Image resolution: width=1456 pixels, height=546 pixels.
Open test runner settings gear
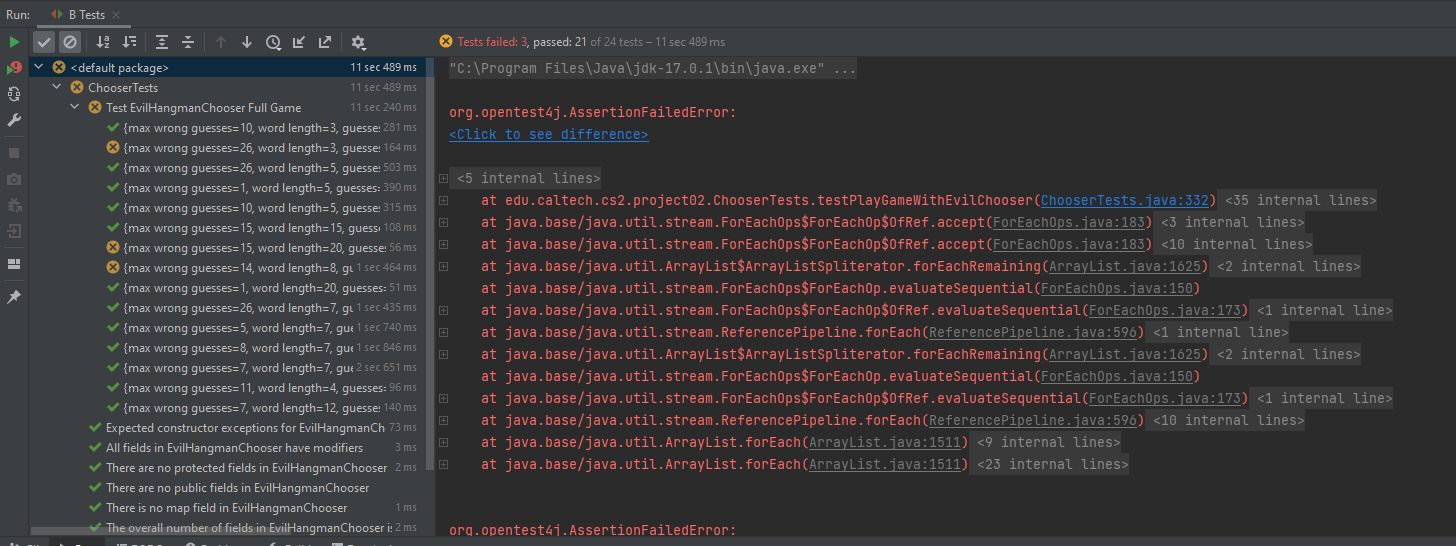[x=359, y=42]
